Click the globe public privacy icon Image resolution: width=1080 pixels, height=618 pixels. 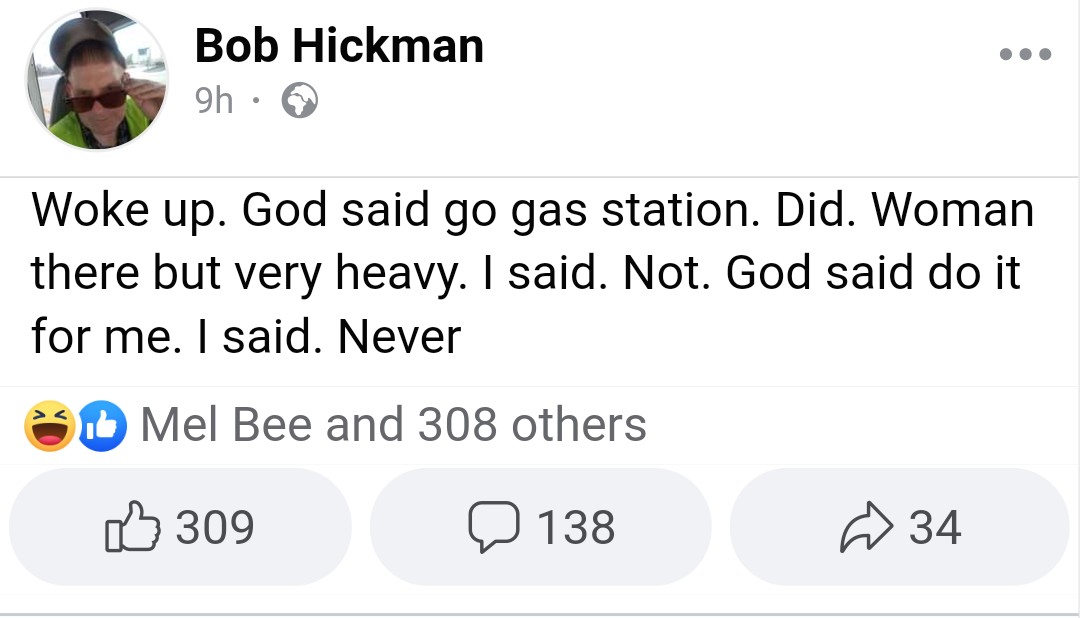[300, 101]
